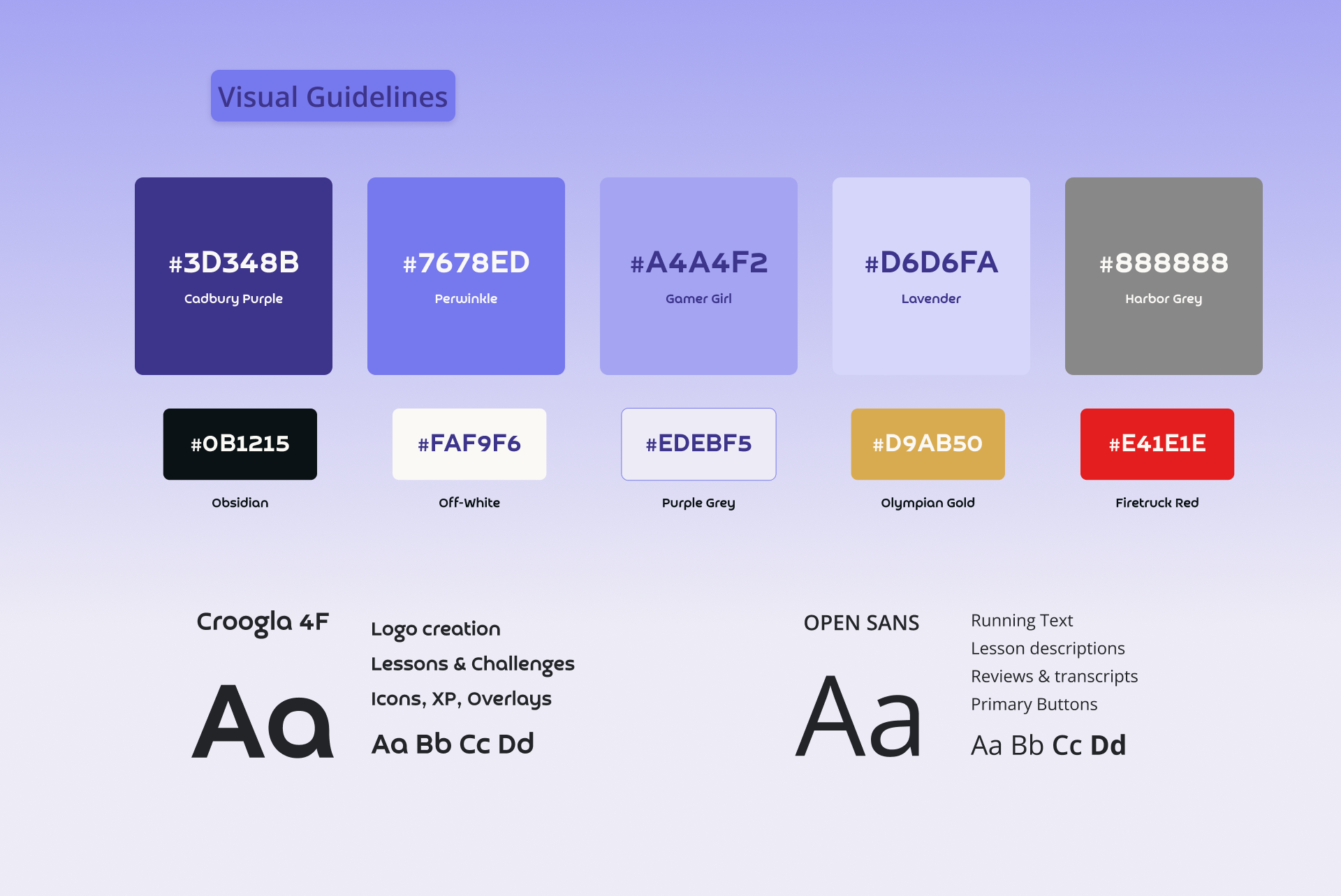The height and width of the screenshot is (896, 1341).
Task: Click the Croogla 4F font heading
Action: coord(263,622)
